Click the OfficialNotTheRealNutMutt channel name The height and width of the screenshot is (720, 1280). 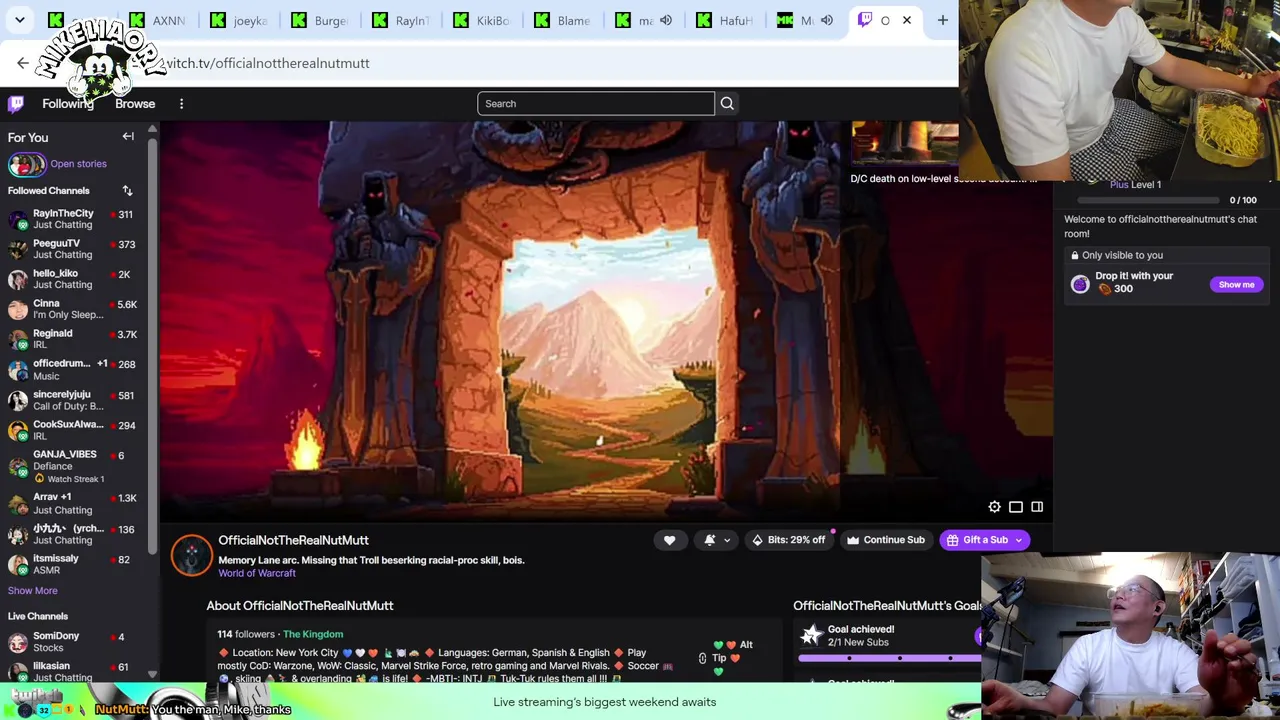click(x=293, y=540)
